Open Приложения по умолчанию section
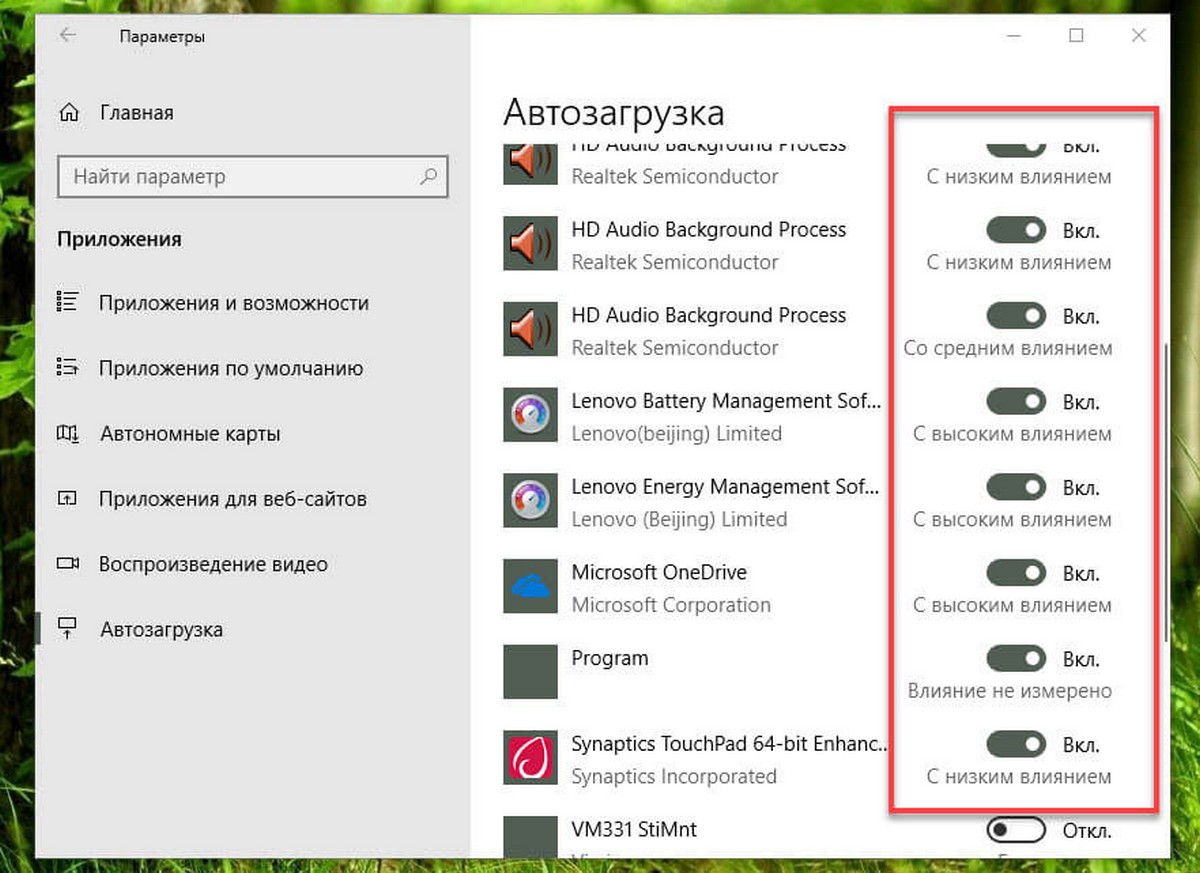The height and width of the screenshot is (873, 1200). coord(231,368)
